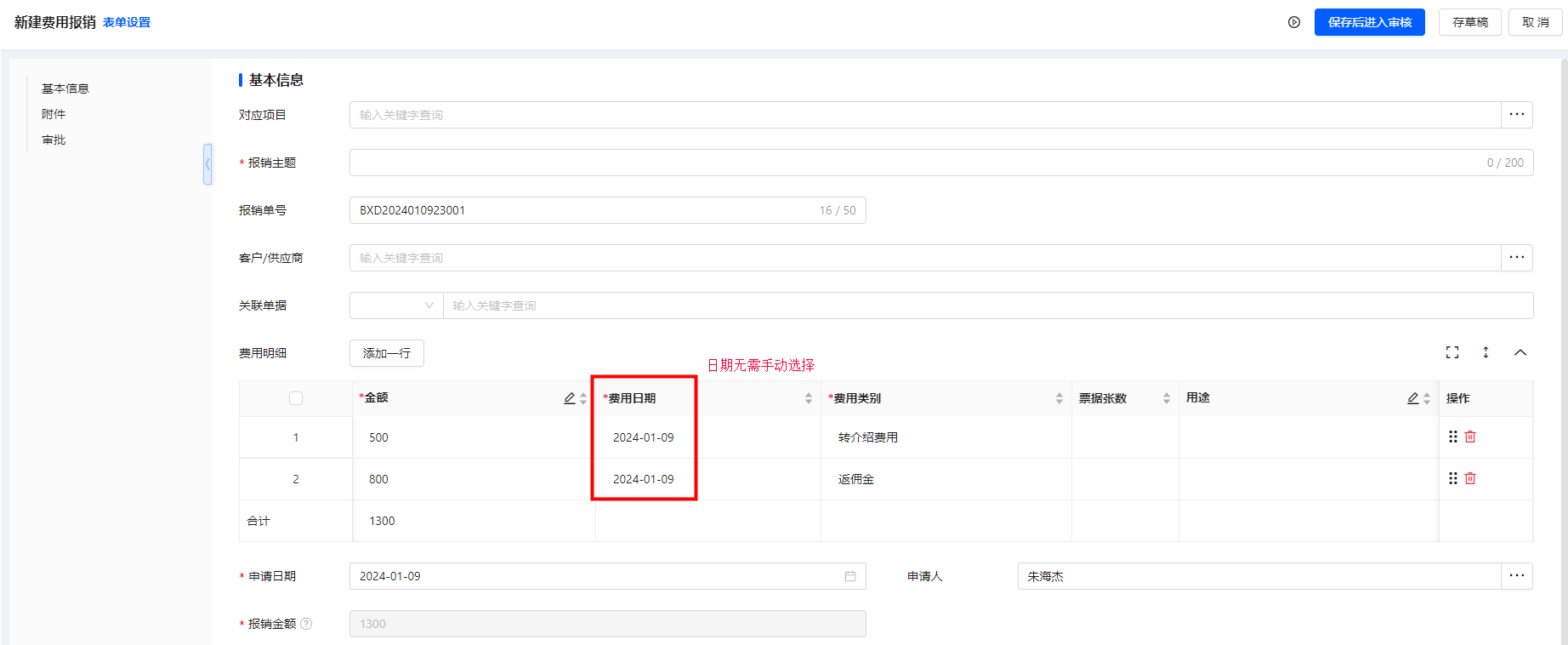Click drag handle of row 2
This screenshot has height=645, width=1568.
point(1453,478)
